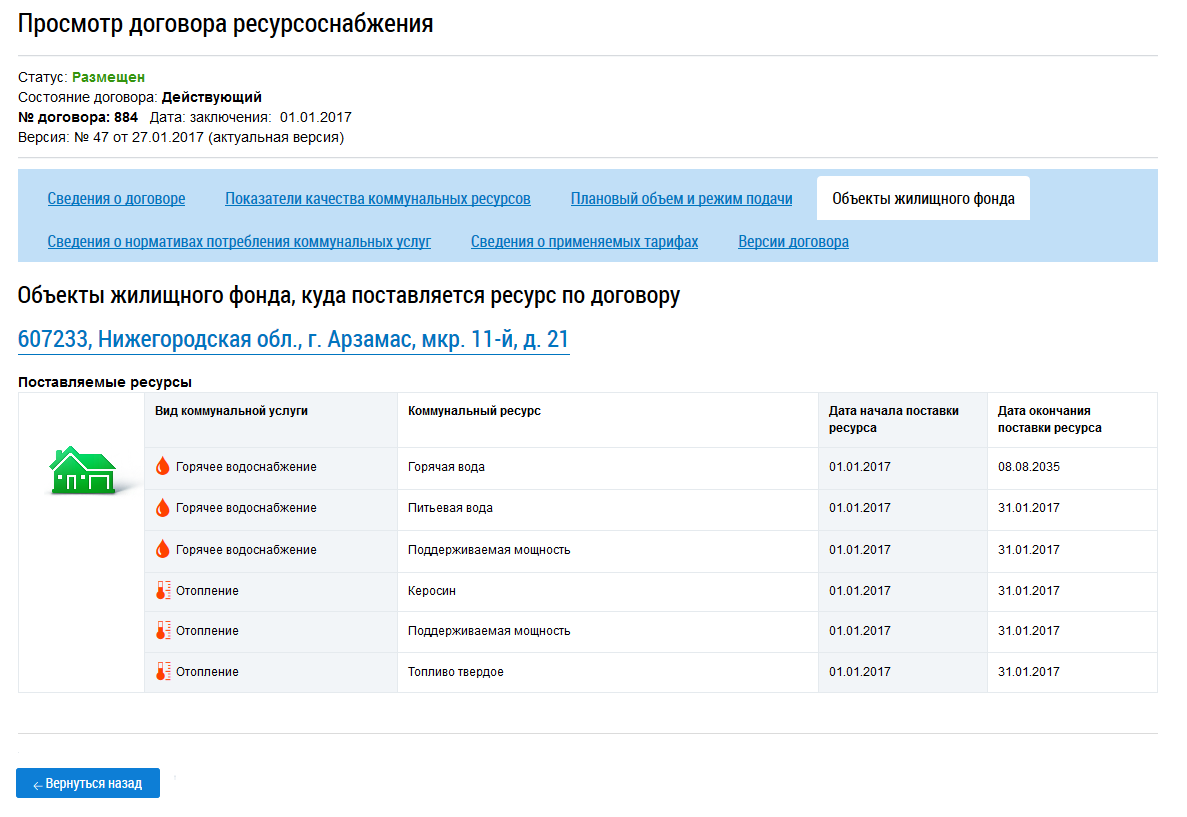Open address link 607233 Нижегородская обл., Арзамас
1187x817 pixels.
(x=294, y=338)
